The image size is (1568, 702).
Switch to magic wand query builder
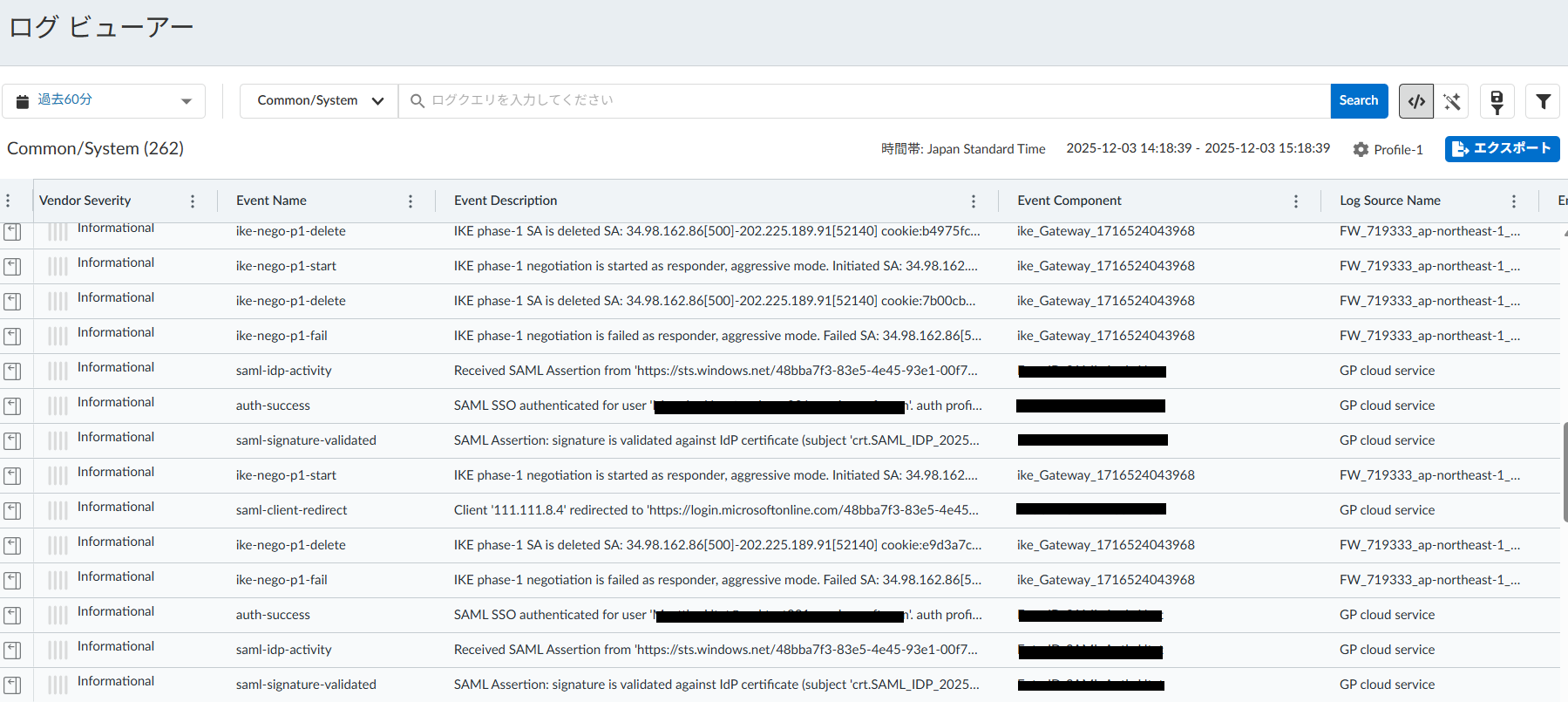click(x=1452, y=101)
